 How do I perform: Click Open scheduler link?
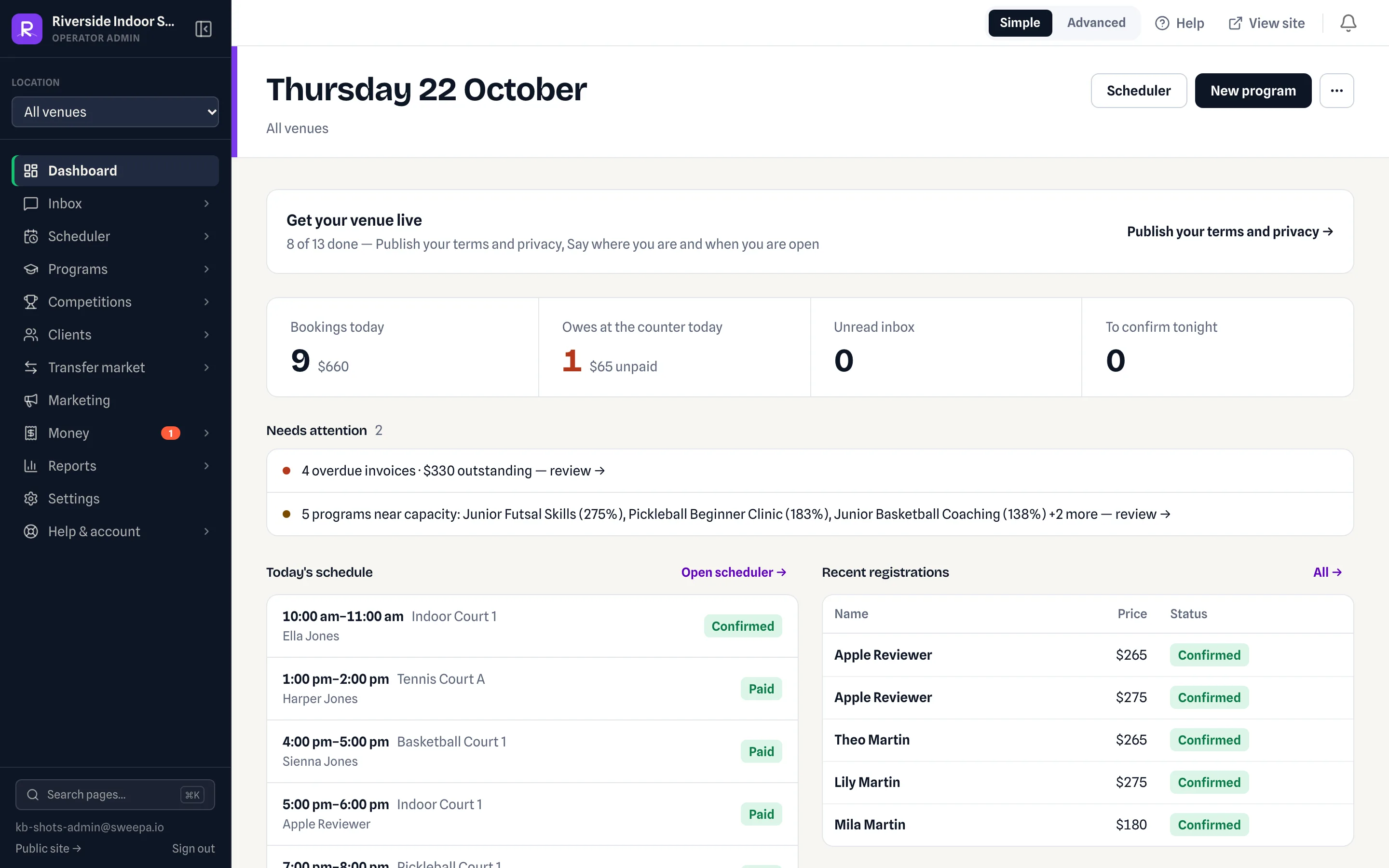pyautogui.click(x=733, y=572)
